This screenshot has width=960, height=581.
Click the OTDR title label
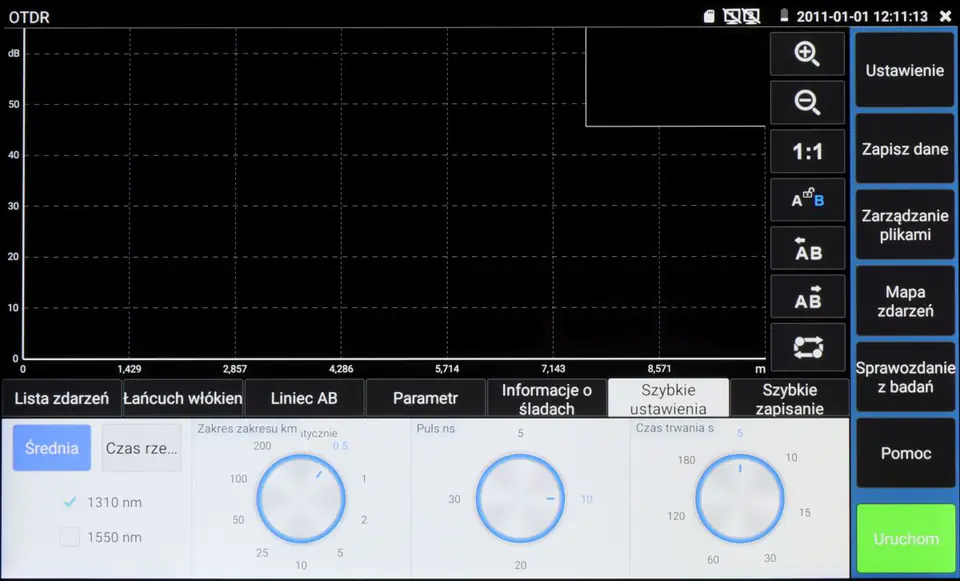[x=29, y=17]
